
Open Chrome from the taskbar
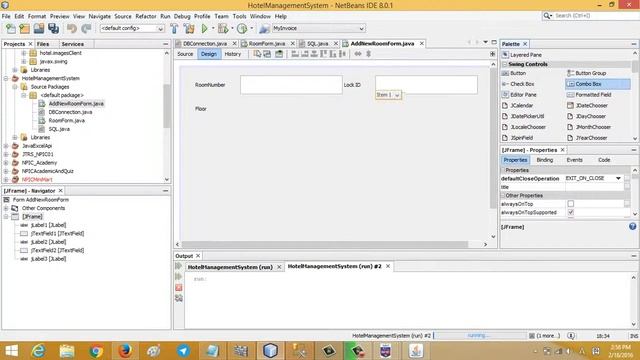pos(96,351)
